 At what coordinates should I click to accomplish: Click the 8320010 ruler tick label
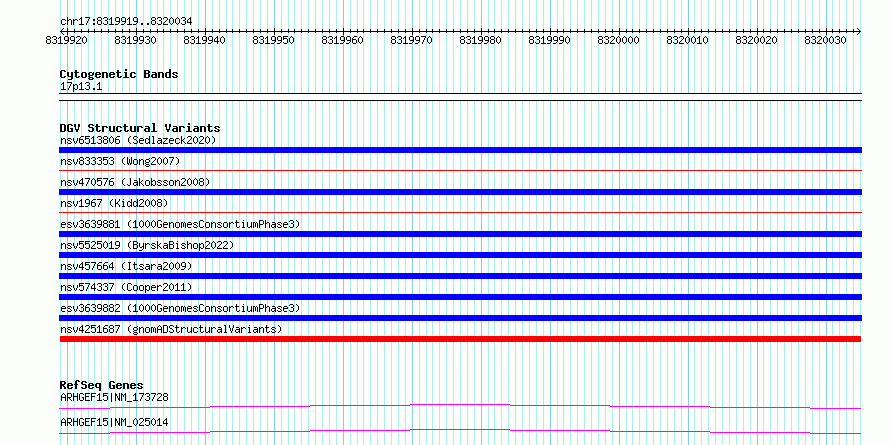pyautogui.click(x=688, y=40)
